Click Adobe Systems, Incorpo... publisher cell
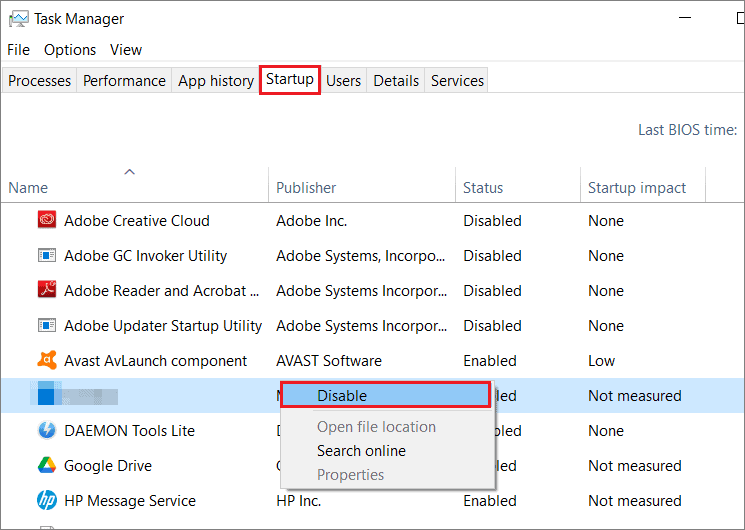The height and width of the screenshot is (530, 745). [x=361, y=256]
